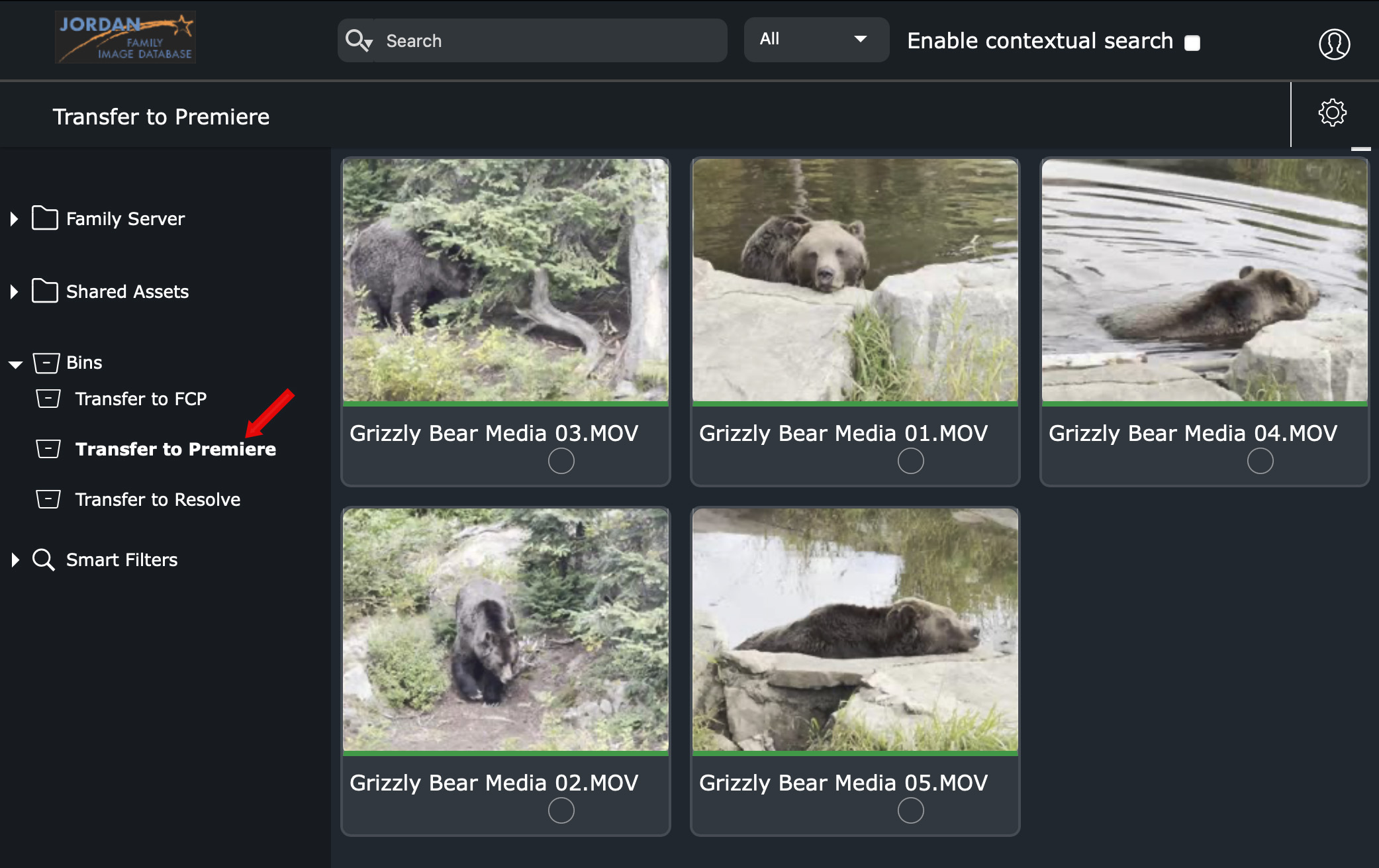Image resolution: width=1379 pixels, height=868 pixels.
Task: Click into the Search input field
Action: [549, 40]
